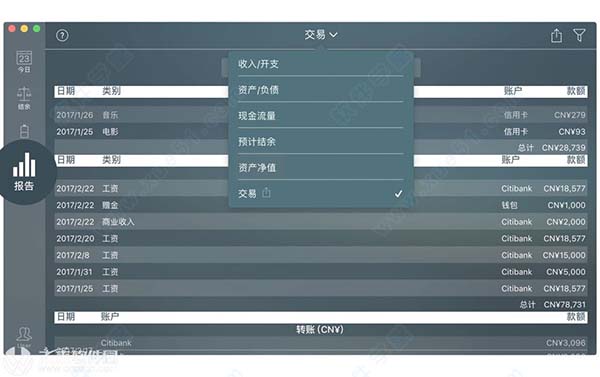Click the CN¥279 信用卡 amount
600x377 pixels.
coord(570,115)
